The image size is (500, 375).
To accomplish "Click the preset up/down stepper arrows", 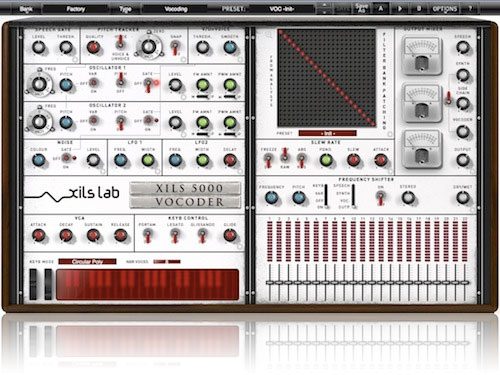I will point(325,9).
